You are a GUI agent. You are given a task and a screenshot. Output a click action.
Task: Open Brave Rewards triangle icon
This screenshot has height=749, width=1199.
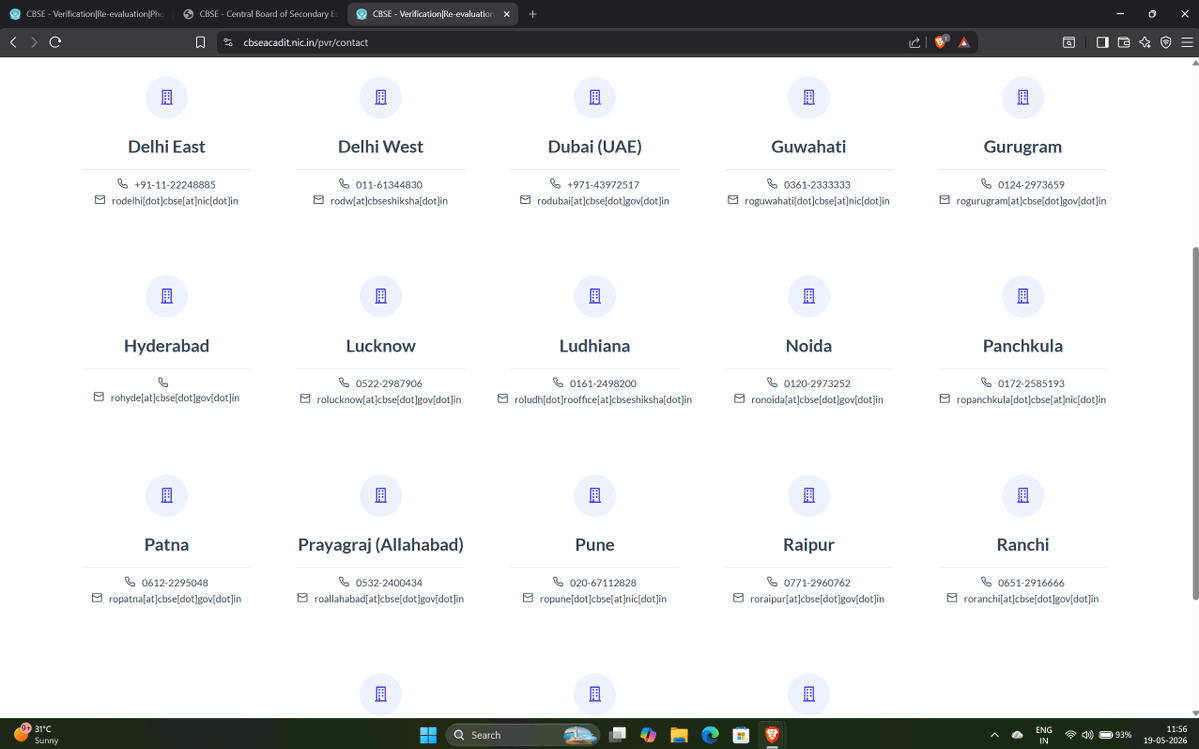pos(963,43)
